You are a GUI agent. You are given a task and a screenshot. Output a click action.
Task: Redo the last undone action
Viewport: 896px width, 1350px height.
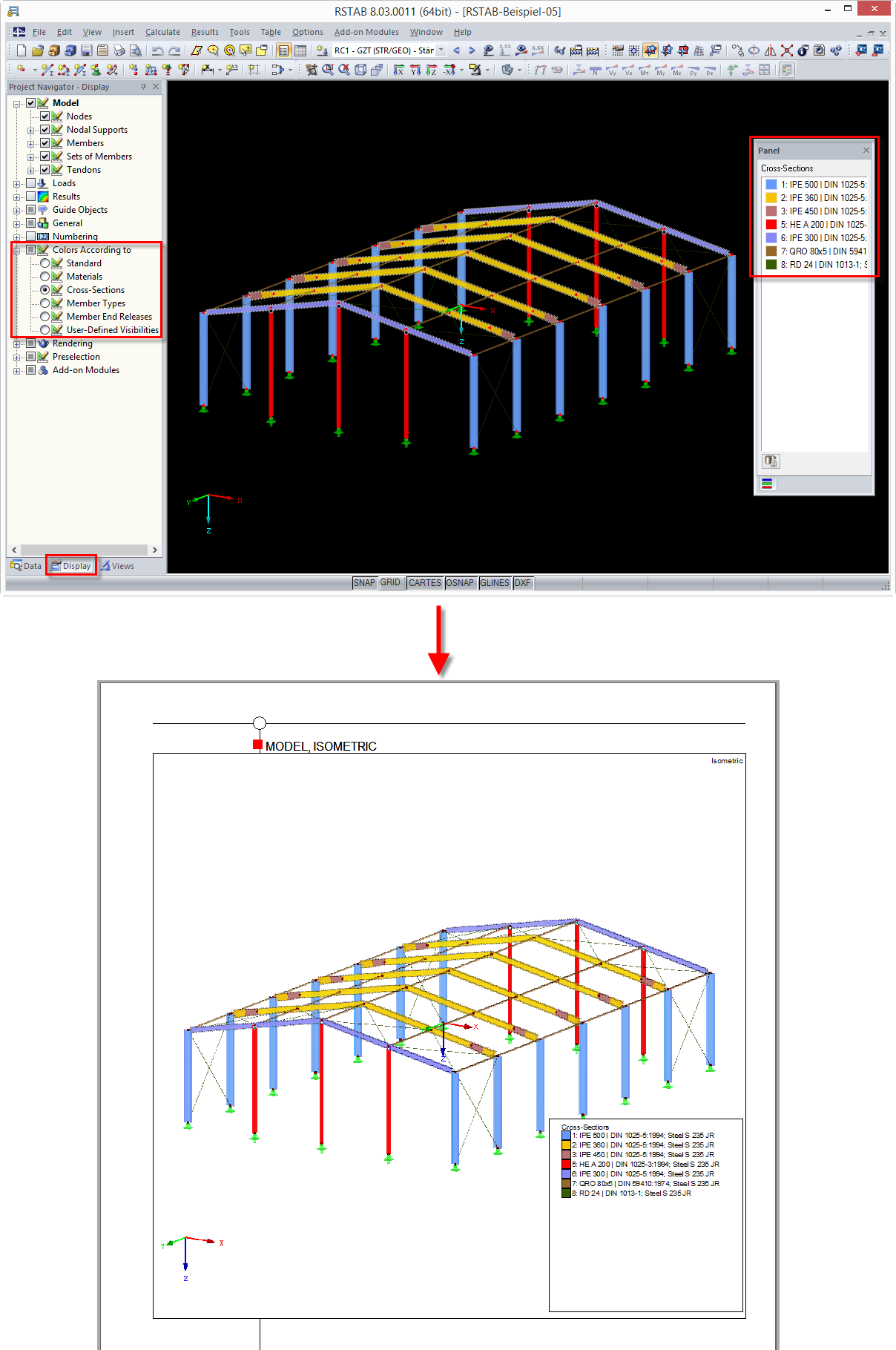174,50
